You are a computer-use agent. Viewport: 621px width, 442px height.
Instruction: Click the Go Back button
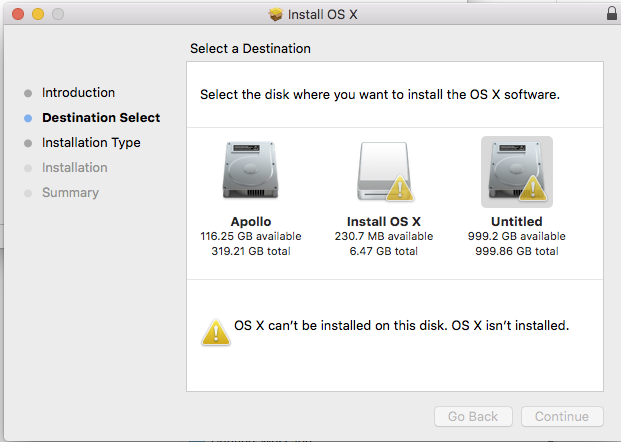(x=473, y=416)
